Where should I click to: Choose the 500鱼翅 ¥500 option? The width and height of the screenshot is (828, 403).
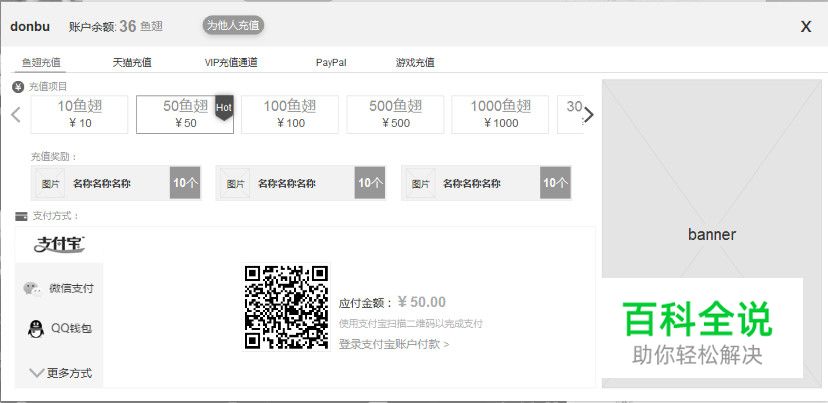point(396,115)
